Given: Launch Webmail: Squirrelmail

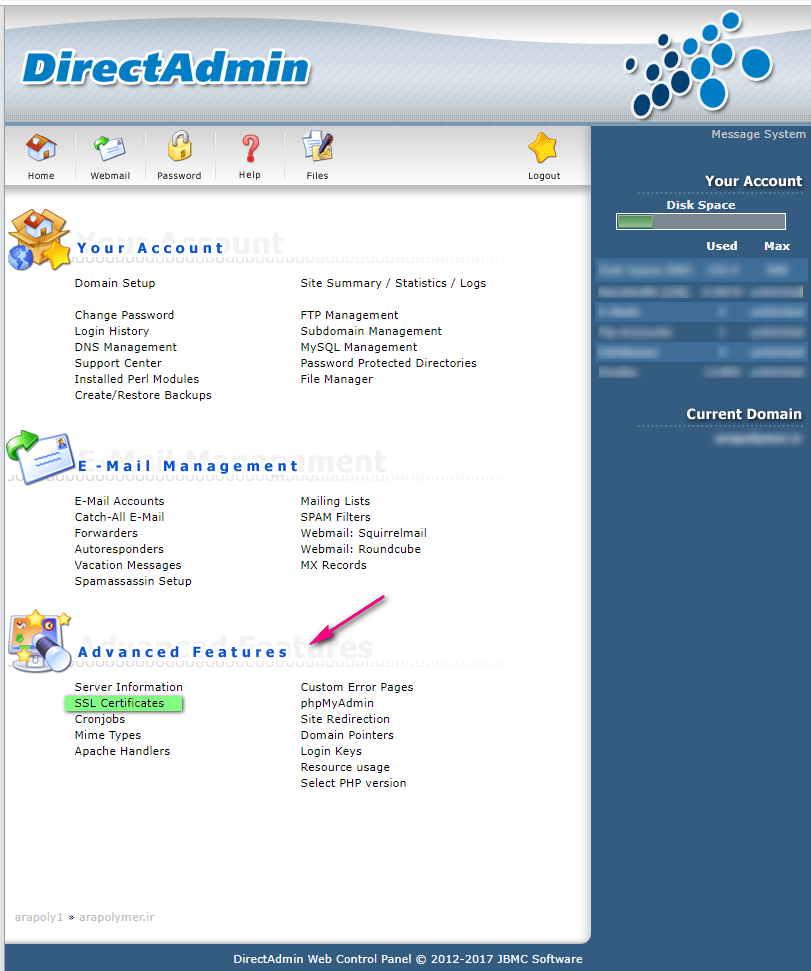Looking at the screenshot, I should point(364,533).
